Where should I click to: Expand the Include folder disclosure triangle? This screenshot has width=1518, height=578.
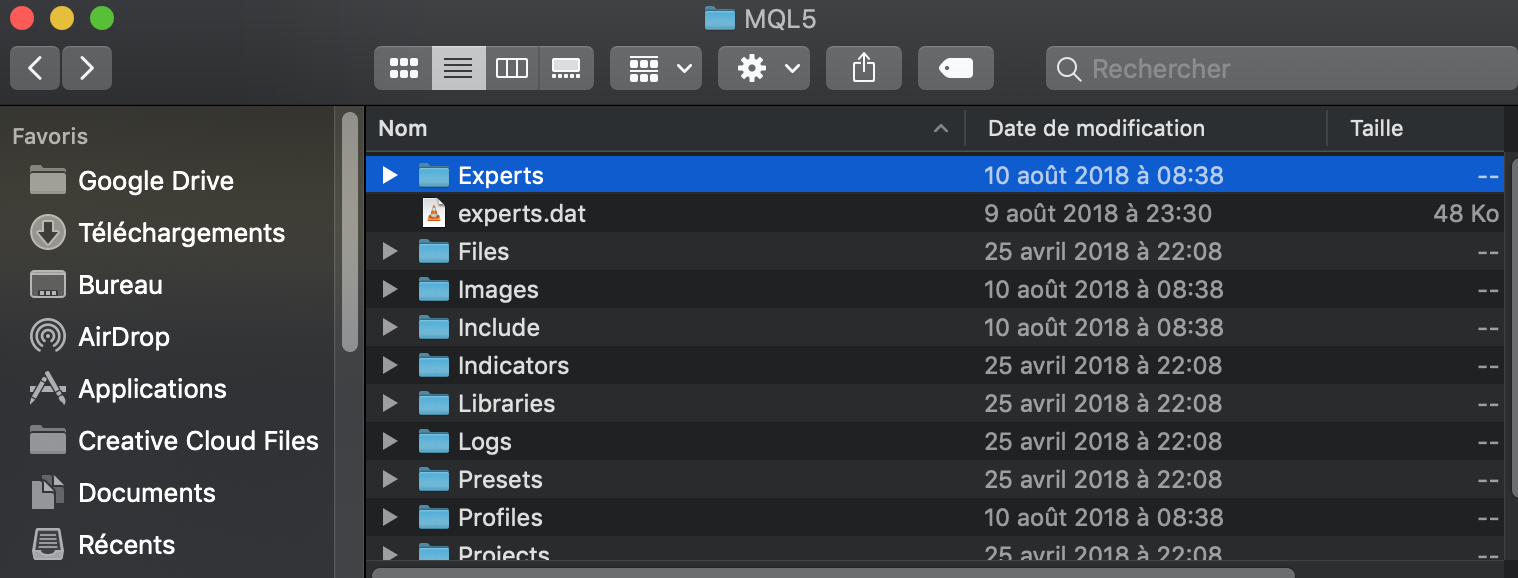coord(390,327)
